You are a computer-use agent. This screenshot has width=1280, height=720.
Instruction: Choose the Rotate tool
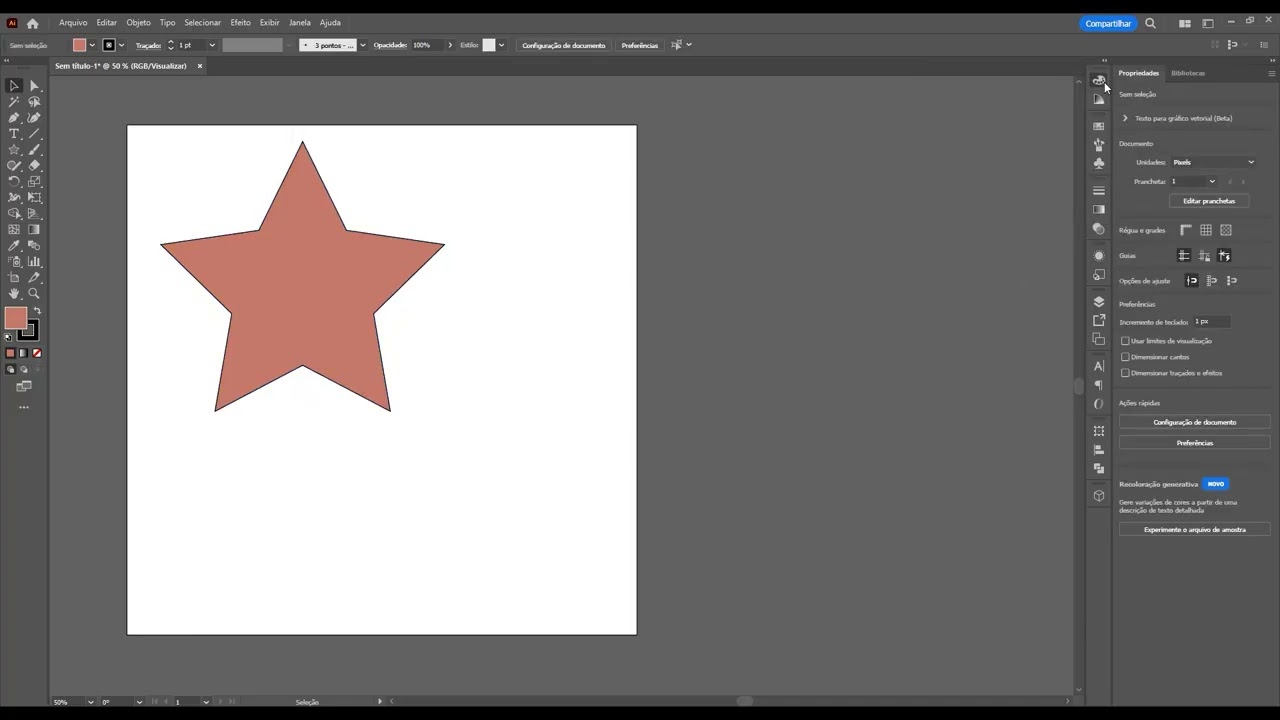[x=14, y=182]
